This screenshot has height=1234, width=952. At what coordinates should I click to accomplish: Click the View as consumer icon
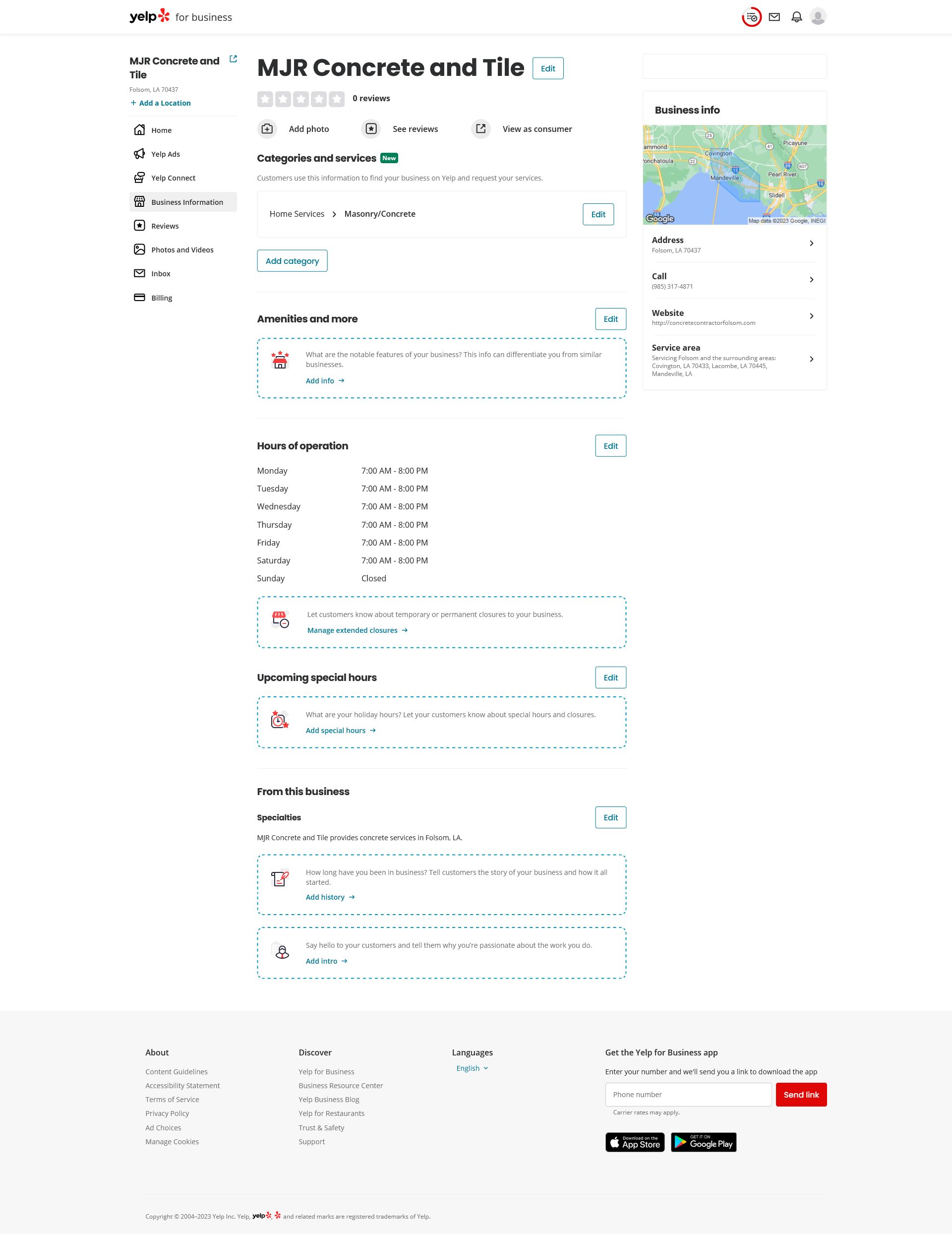click(481, 129)
